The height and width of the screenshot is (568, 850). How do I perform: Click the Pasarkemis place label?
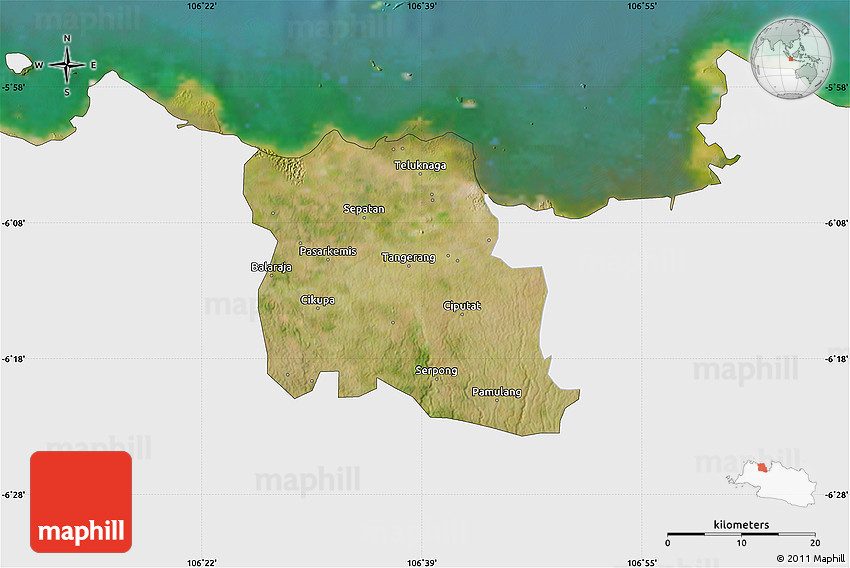coord(328,251)
